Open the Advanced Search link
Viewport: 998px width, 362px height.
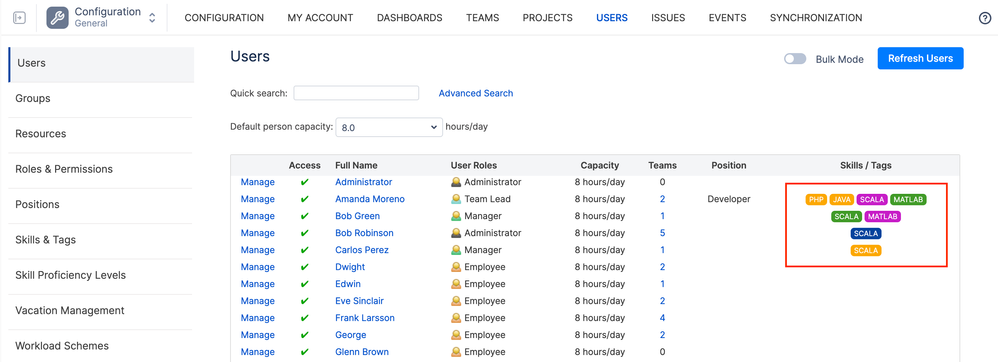click(475, 93)
